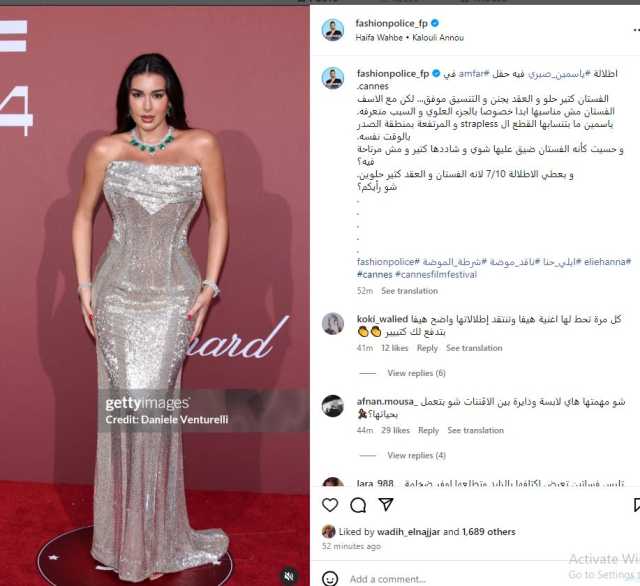The height and width of the screenshot is (586, 640).
Task: Like the post with the heart icon
Action: coord(330,505)
